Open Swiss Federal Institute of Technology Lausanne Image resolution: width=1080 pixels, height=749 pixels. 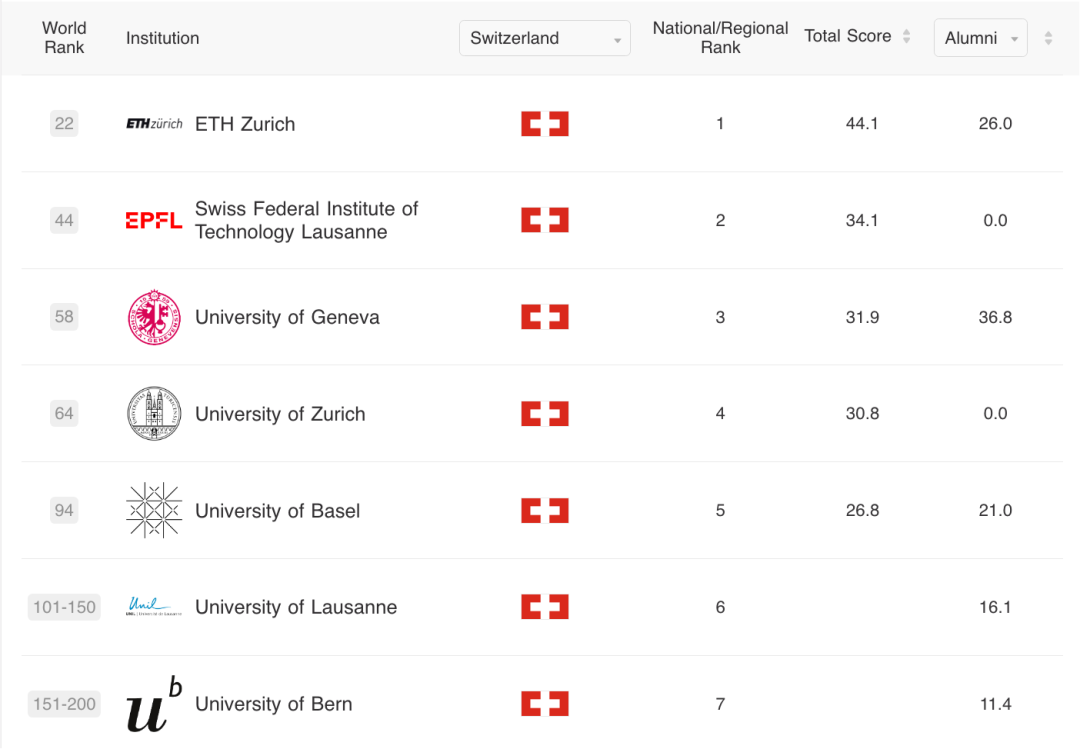[307, 220]
